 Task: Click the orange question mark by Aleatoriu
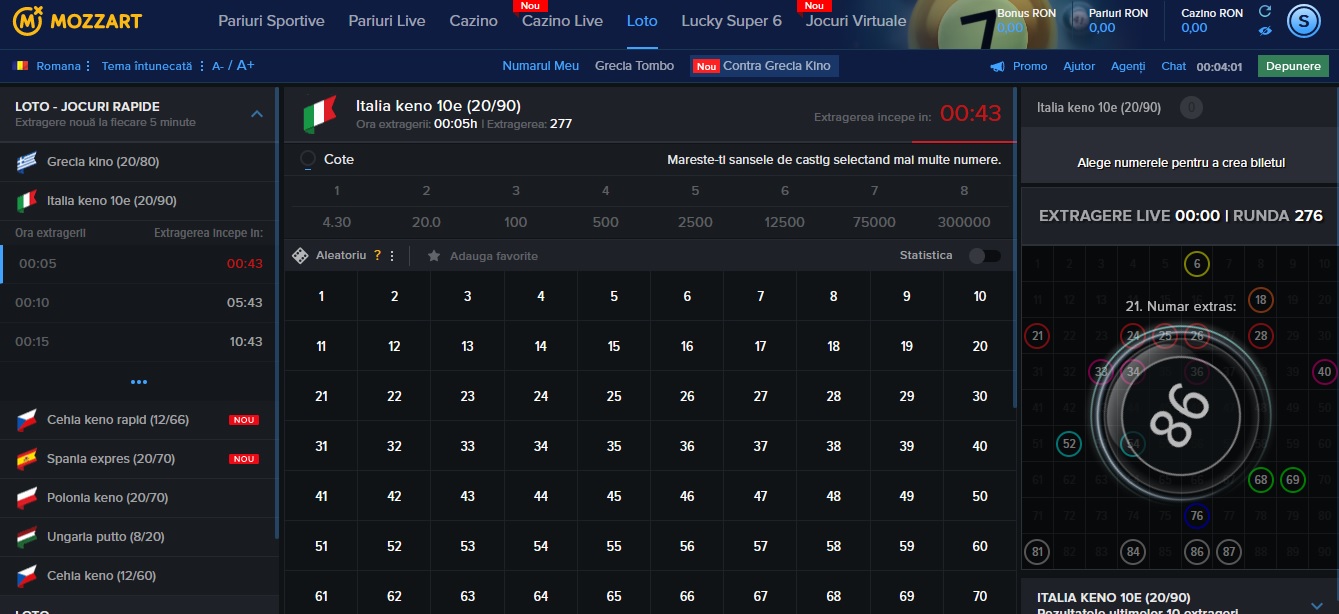[377, 256]
